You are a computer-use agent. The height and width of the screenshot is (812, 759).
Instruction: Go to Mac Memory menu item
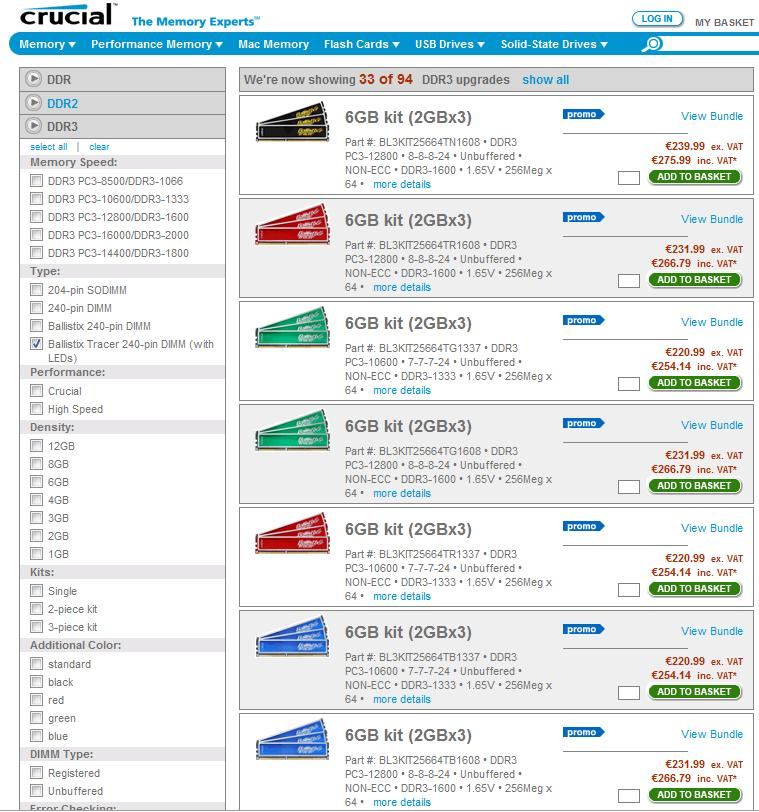[273, 44]
